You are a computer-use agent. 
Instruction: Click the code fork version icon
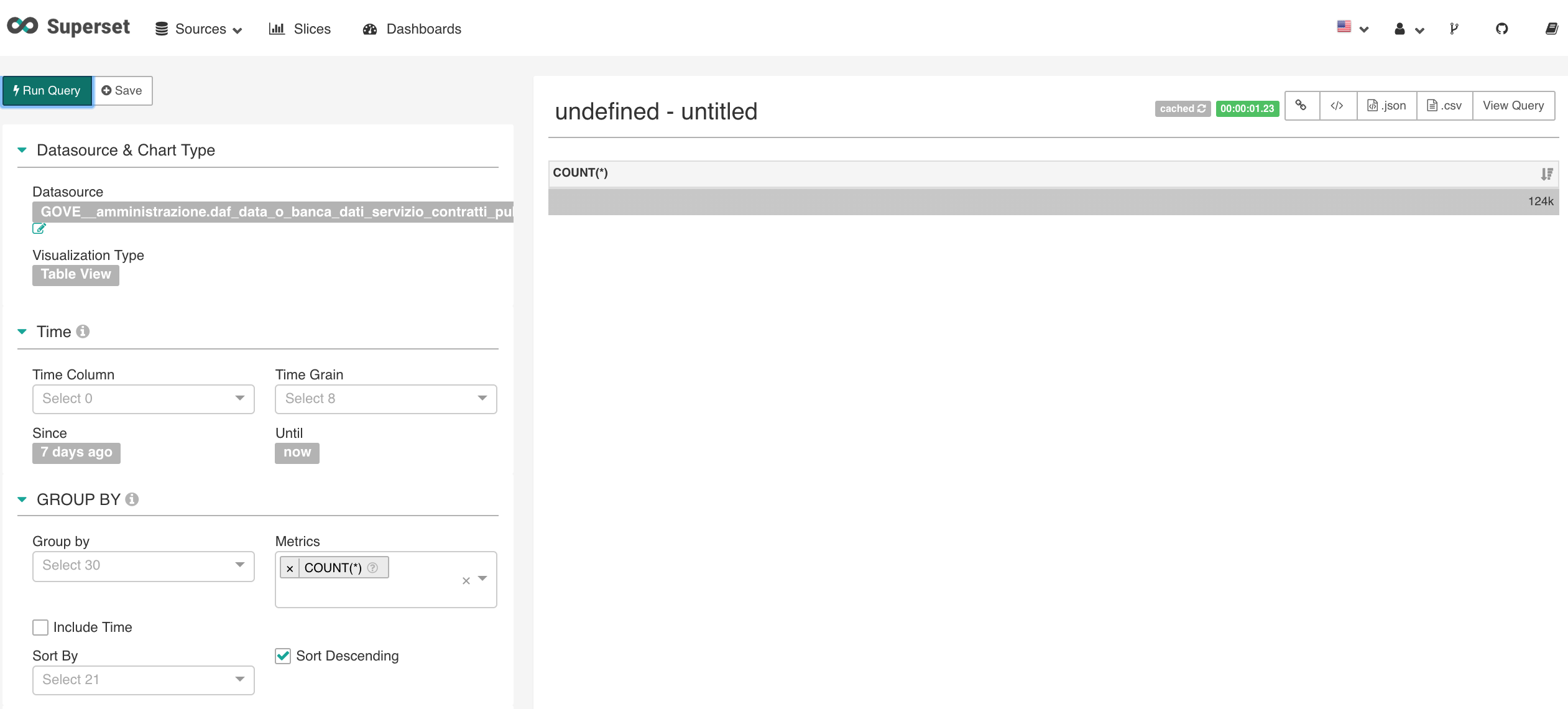tap(1454, 29)
